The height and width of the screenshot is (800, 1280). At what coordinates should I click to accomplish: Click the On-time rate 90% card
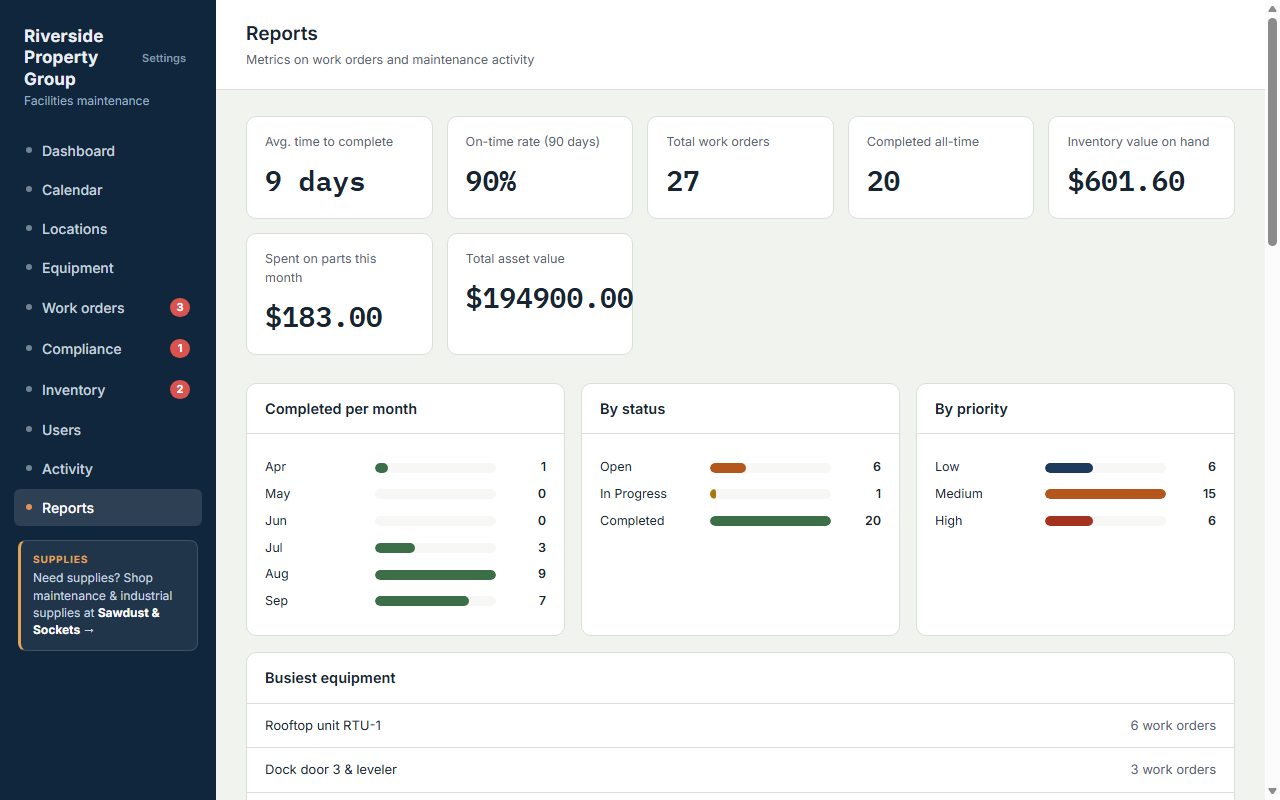coord(540,167)
